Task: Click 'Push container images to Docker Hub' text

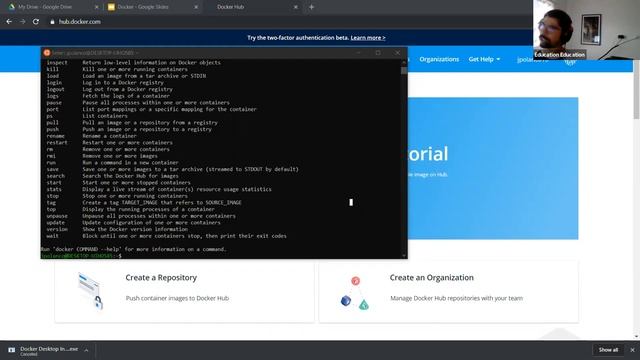Action: (x=177, y=298)
